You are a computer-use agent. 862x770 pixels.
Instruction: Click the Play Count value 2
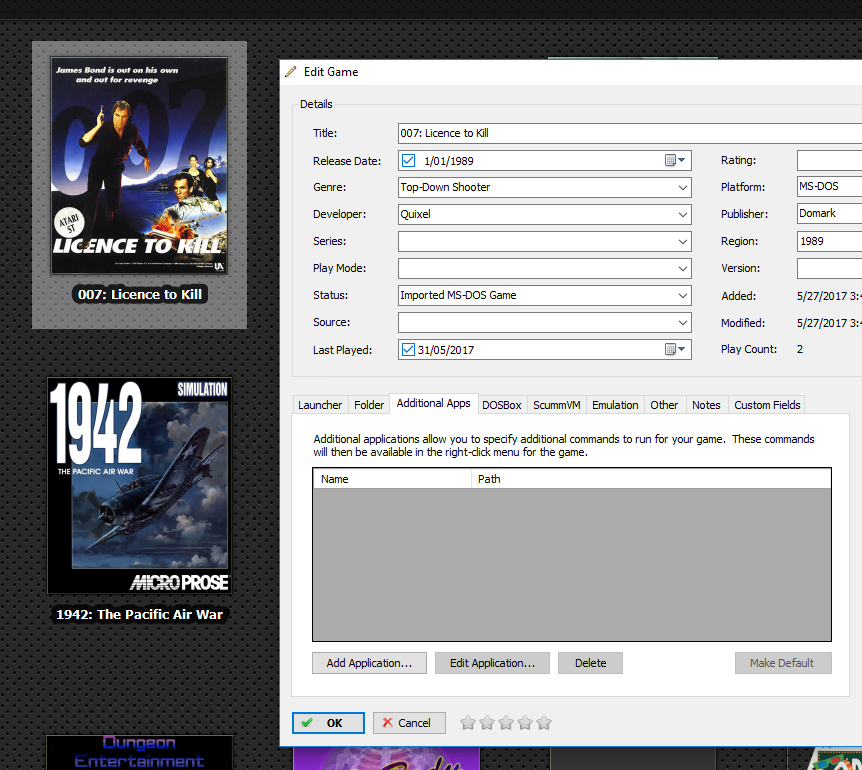point(800,349)
